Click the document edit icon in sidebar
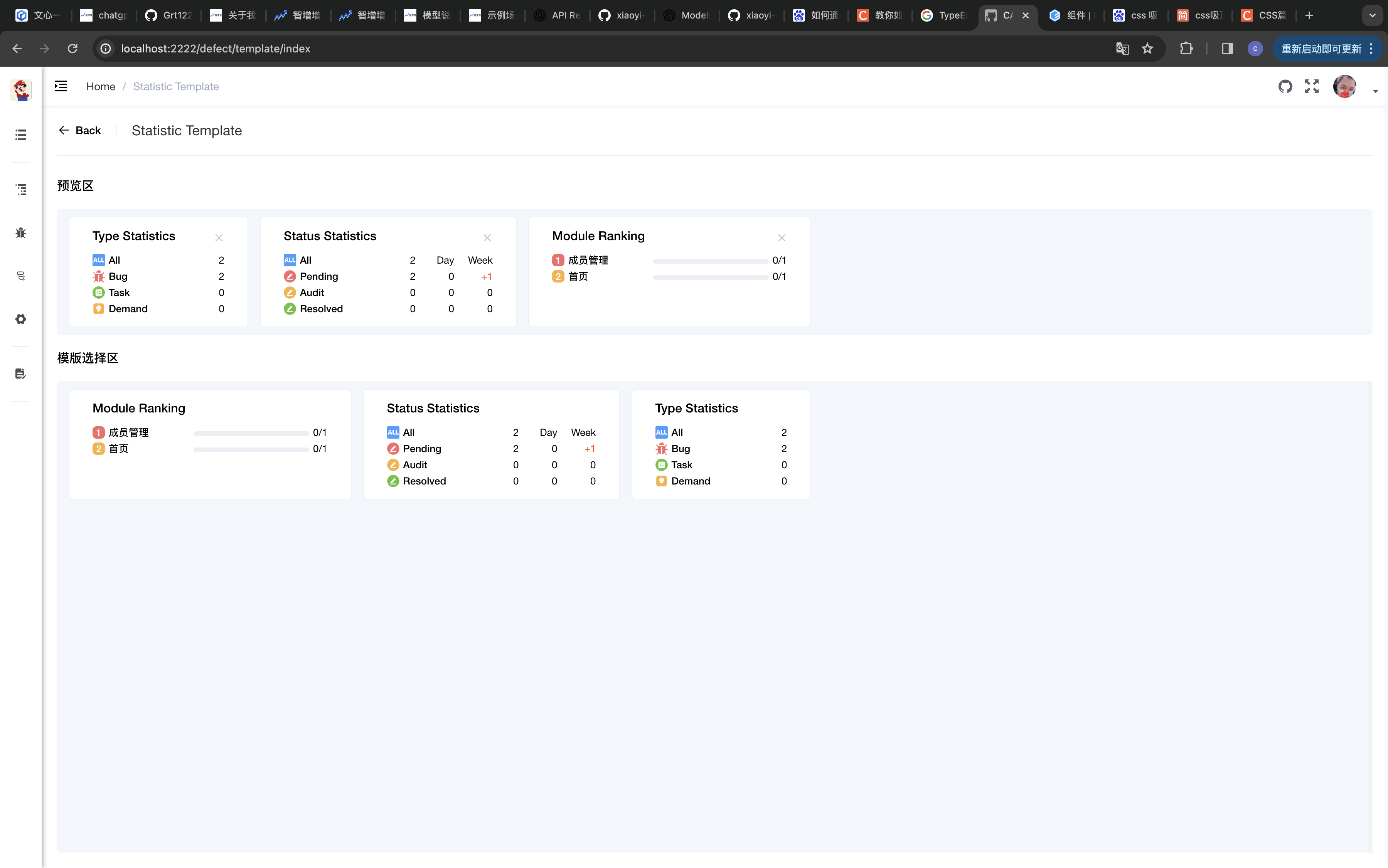1388x868 pixels. [21, 374]
